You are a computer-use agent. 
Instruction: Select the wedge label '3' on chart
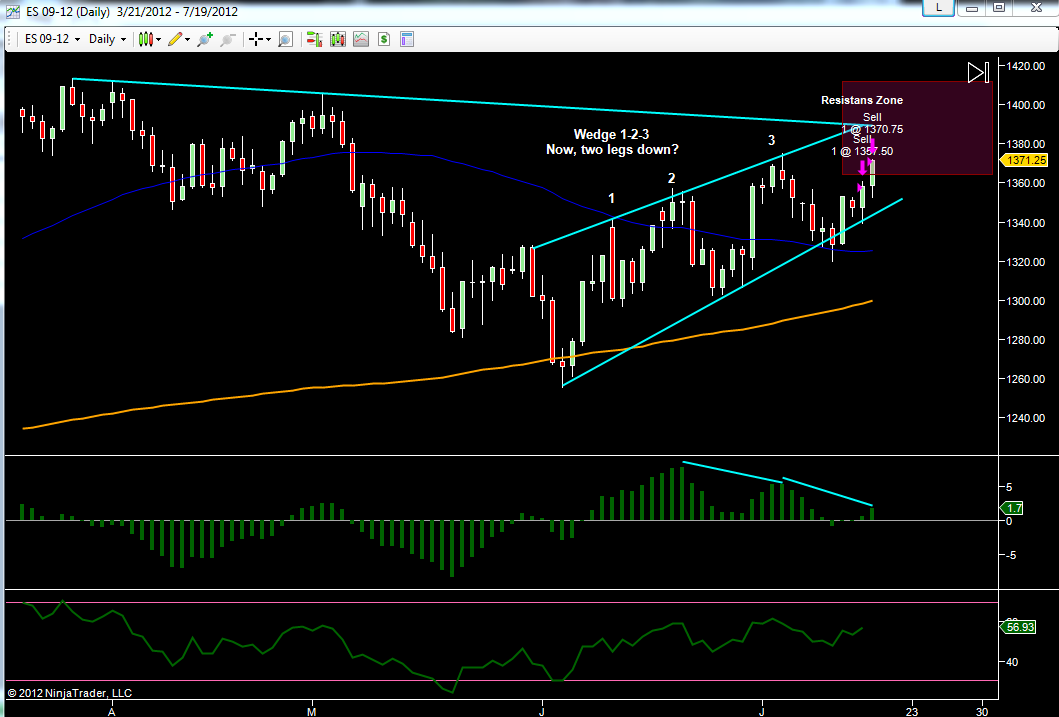[x=771, y=140]
